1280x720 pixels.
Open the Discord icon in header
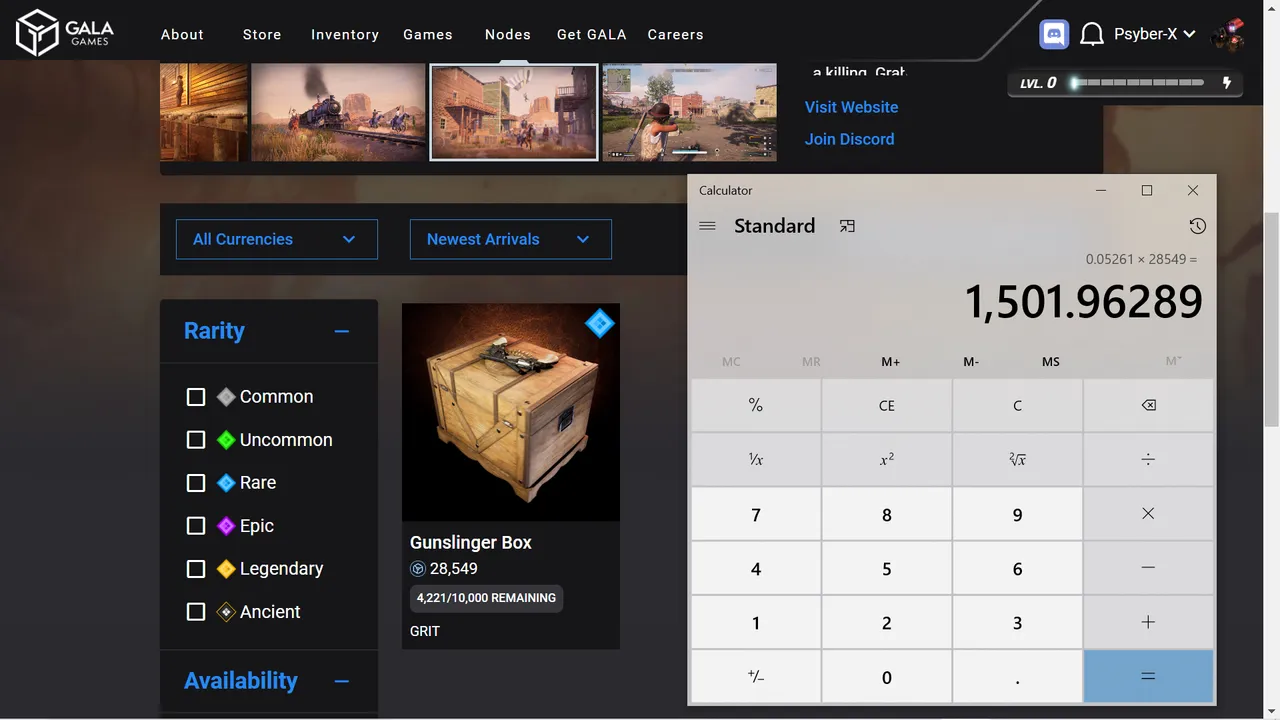click(x=1054, y=34)
